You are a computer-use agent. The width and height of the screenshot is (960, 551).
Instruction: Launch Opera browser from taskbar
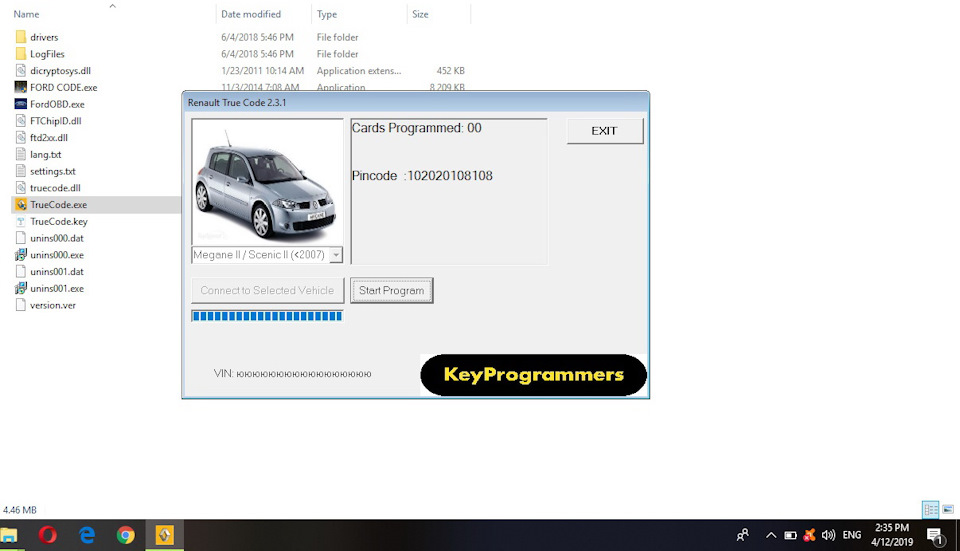[x=48, y=536]
